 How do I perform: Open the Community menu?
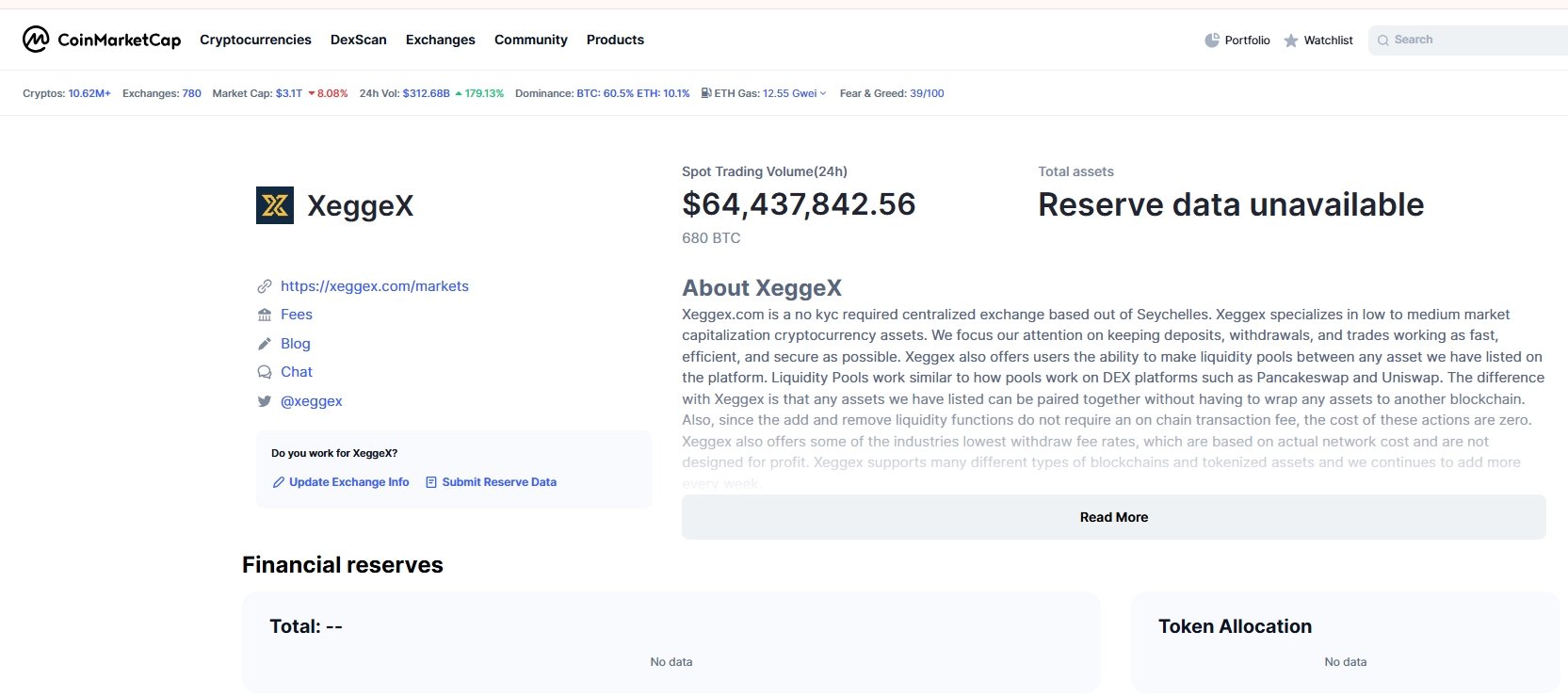point(530,40)
